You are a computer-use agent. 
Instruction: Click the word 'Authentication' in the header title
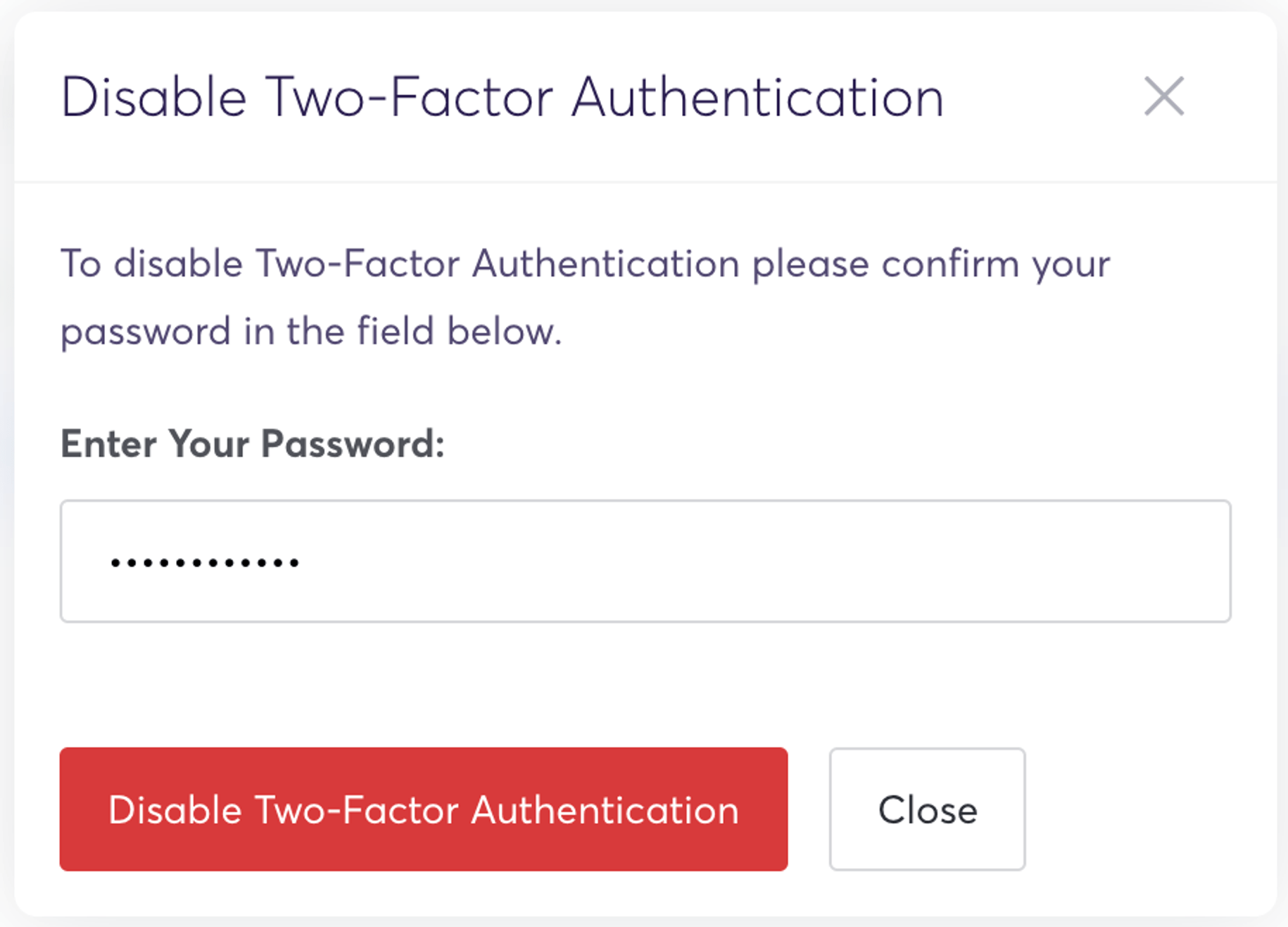click(757, 97)
